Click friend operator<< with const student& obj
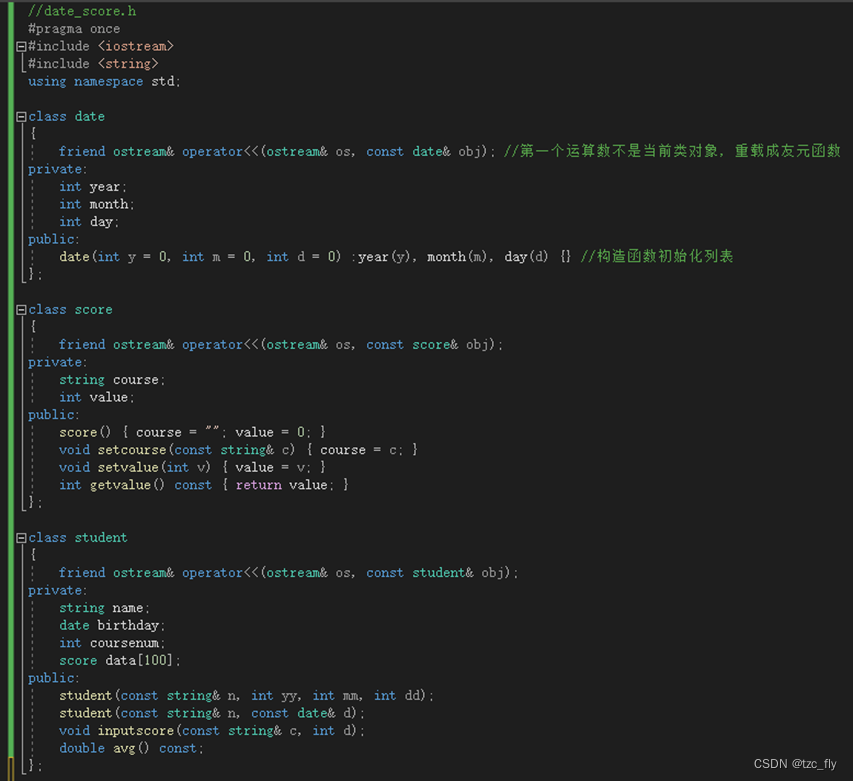 tap(288, 573)
